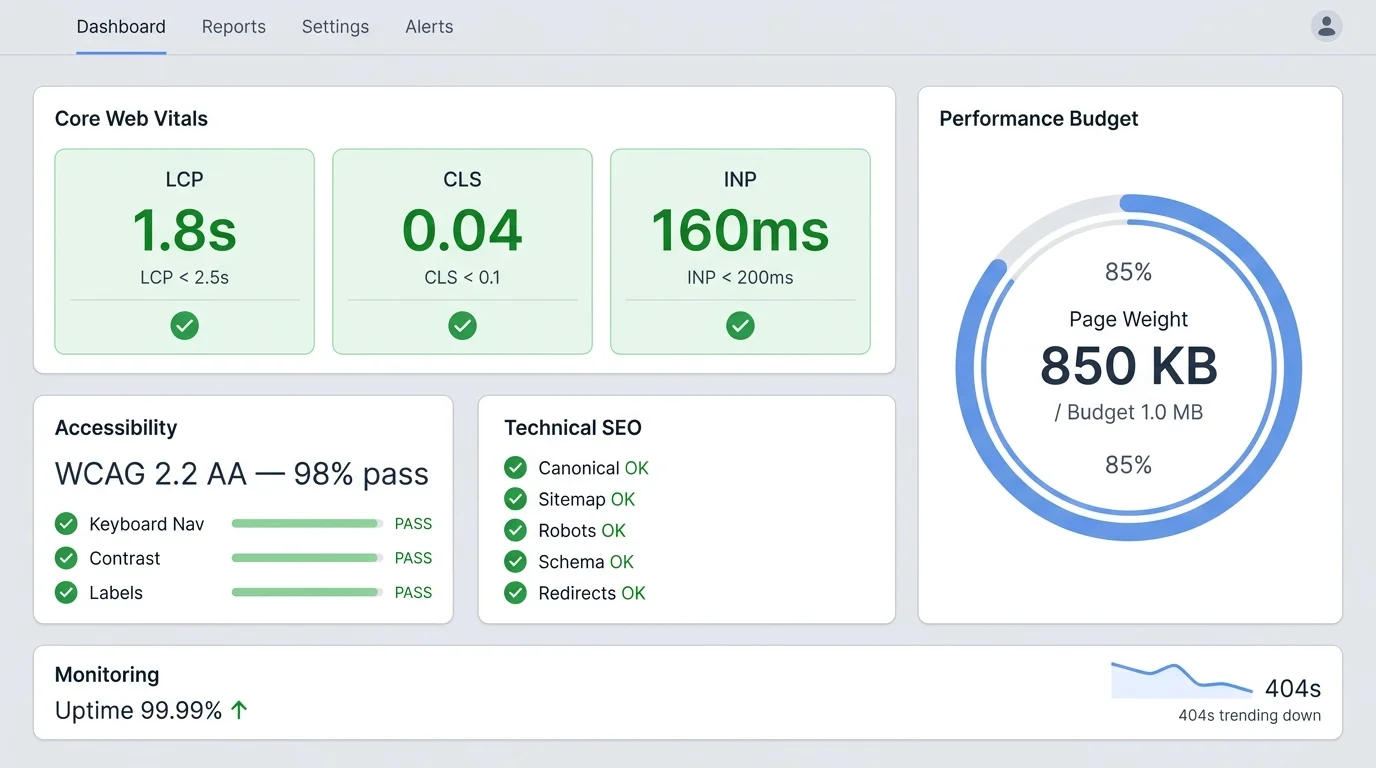The height and width of the screenshot is (768, 1376).
Task: Switch to the Dashboard tab
Action: [121, 27]
